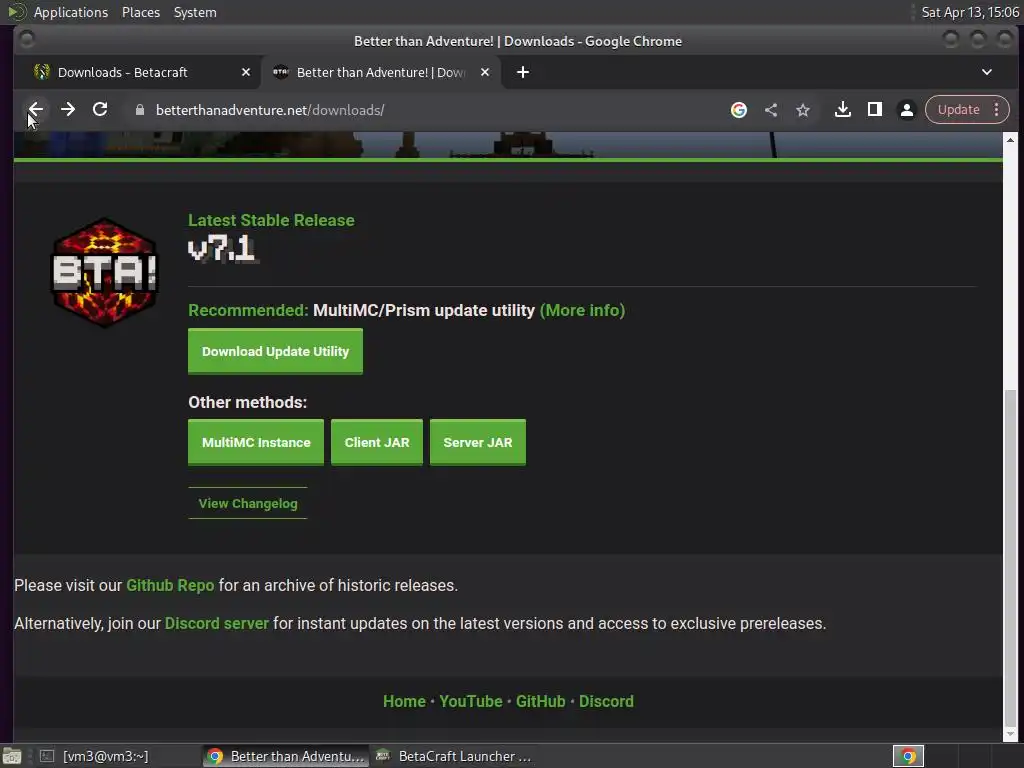Click the Update button in Chrome toolbar

[x=958, y=110]
